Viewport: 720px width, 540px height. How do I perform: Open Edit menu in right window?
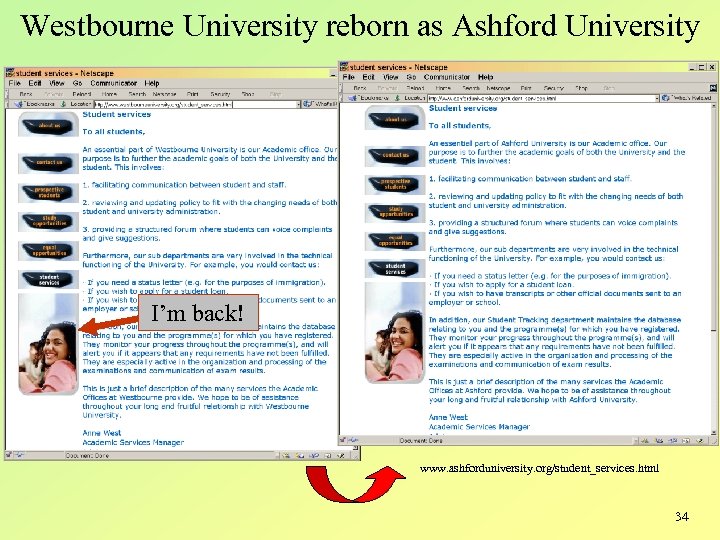tap(368, 77)
